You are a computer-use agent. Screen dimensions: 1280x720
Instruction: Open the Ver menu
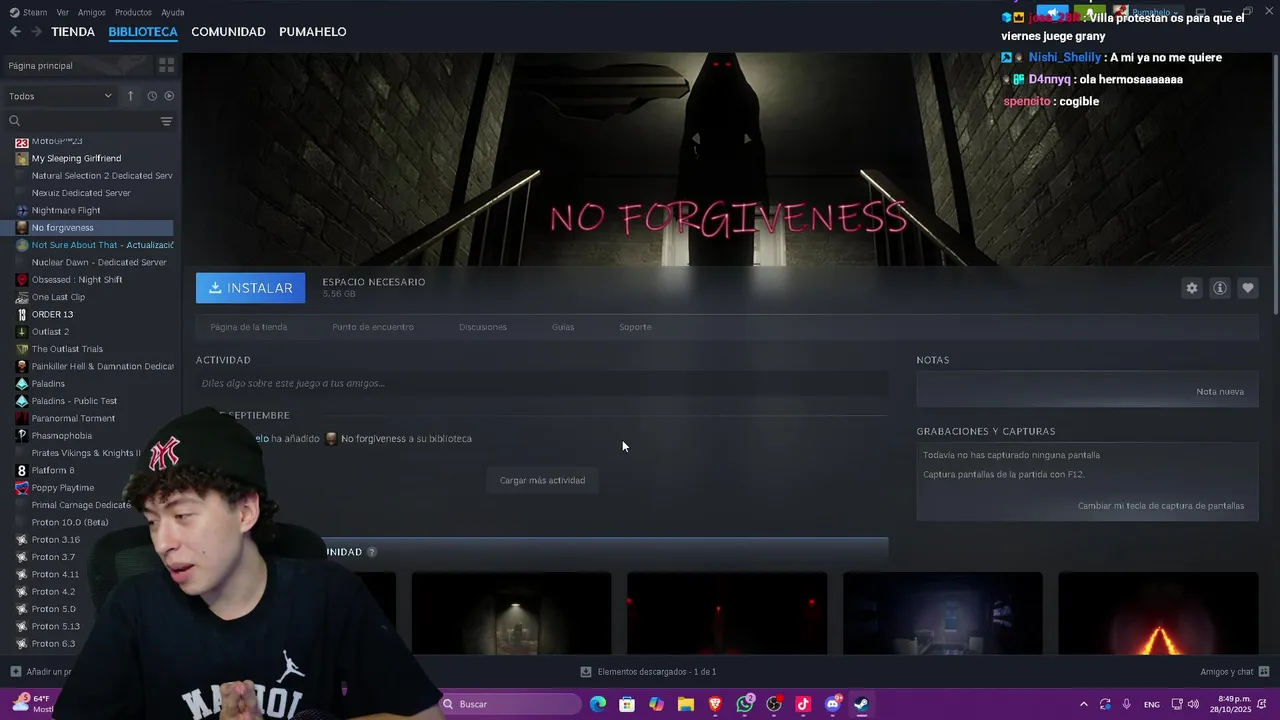click(63, 12)
